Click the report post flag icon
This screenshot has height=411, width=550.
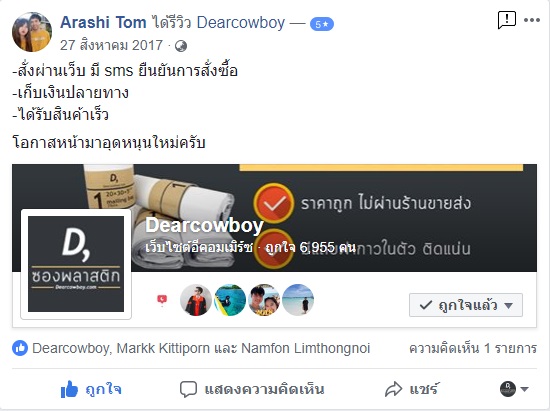[x=507, y=20]
